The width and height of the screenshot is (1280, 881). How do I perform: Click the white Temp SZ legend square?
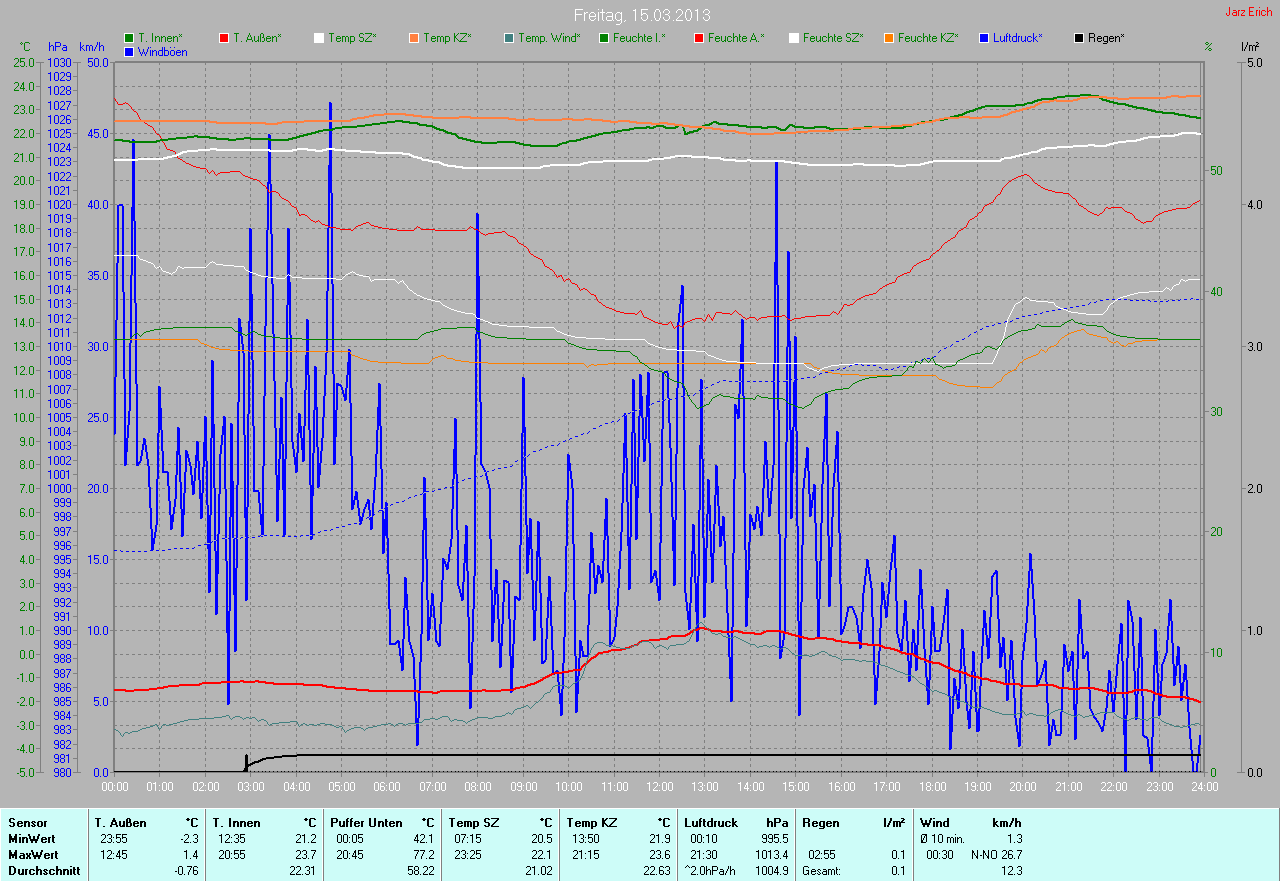[319, 38]
